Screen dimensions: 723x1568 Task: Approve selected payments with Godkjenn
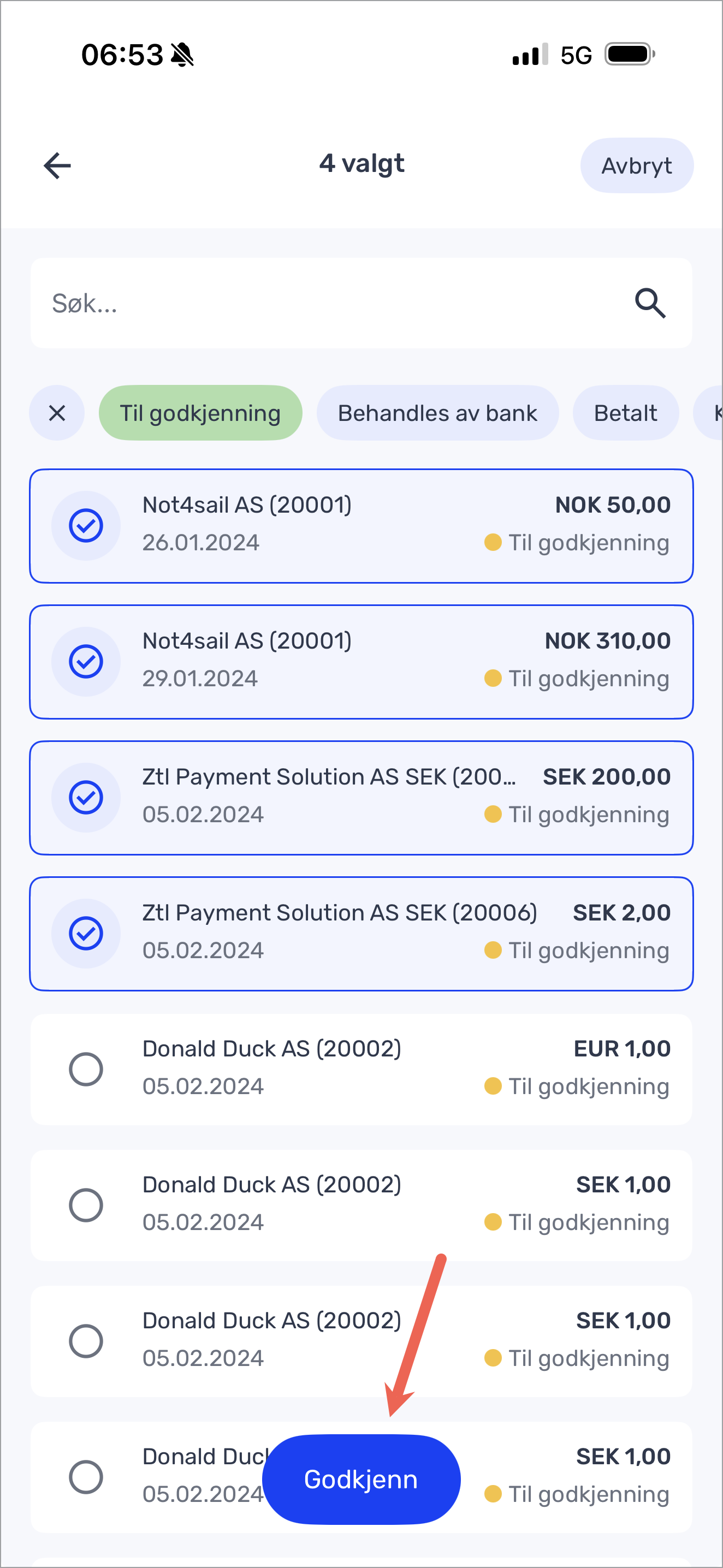pos(361,1480)
